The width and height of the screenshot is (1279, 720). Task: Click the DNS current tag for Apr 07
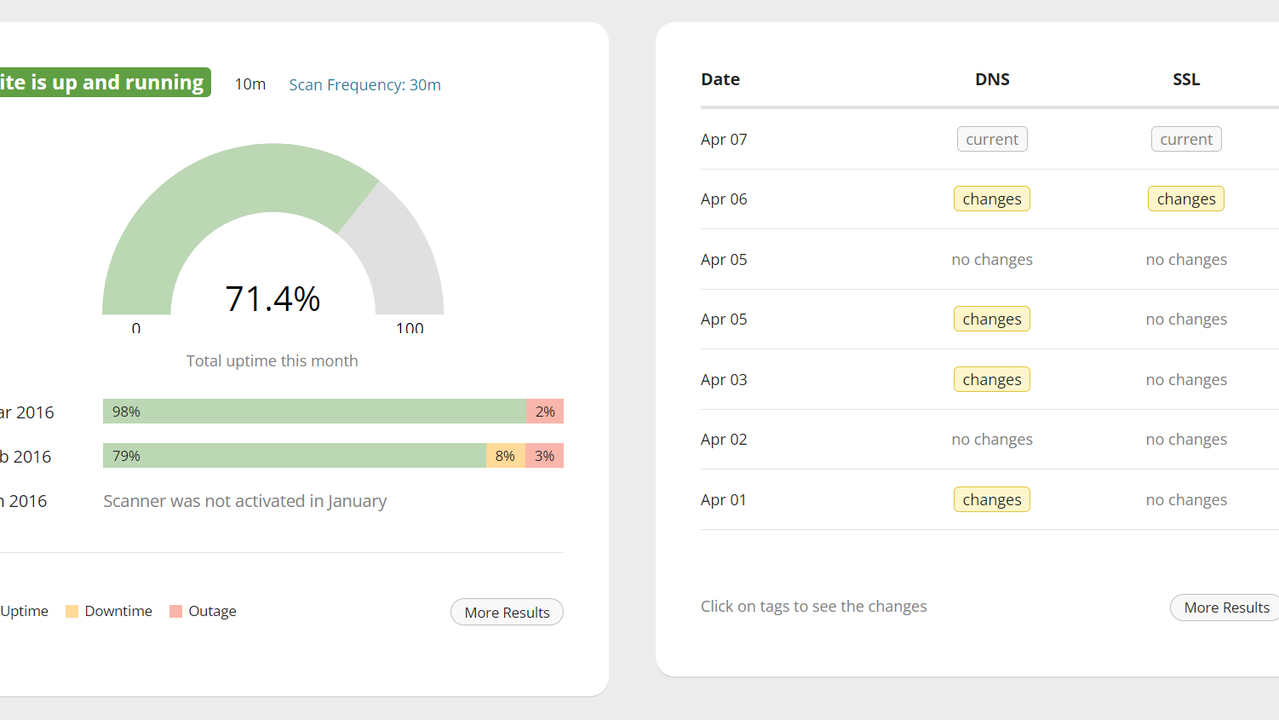pyautogui.click(x=991, y=139)
